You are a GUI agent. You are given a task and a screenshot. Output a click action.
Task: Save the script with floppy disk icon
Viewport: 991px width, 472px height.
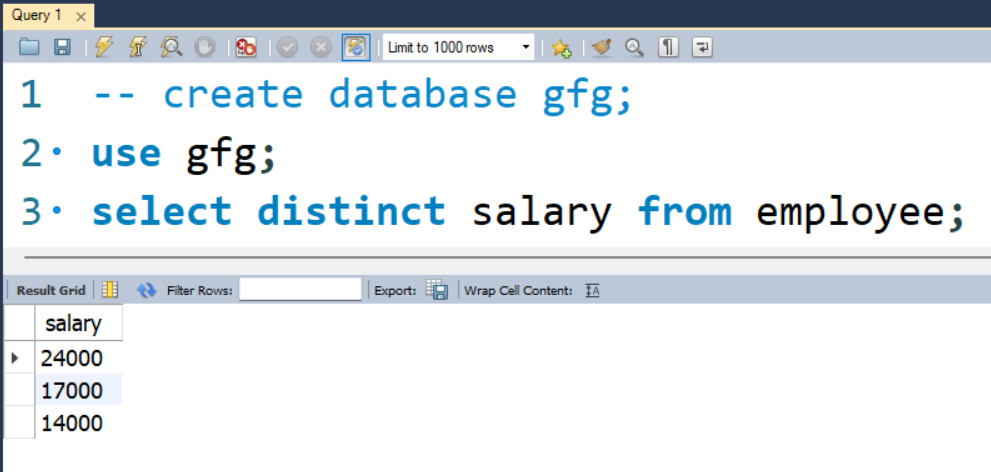click(62, 47)
